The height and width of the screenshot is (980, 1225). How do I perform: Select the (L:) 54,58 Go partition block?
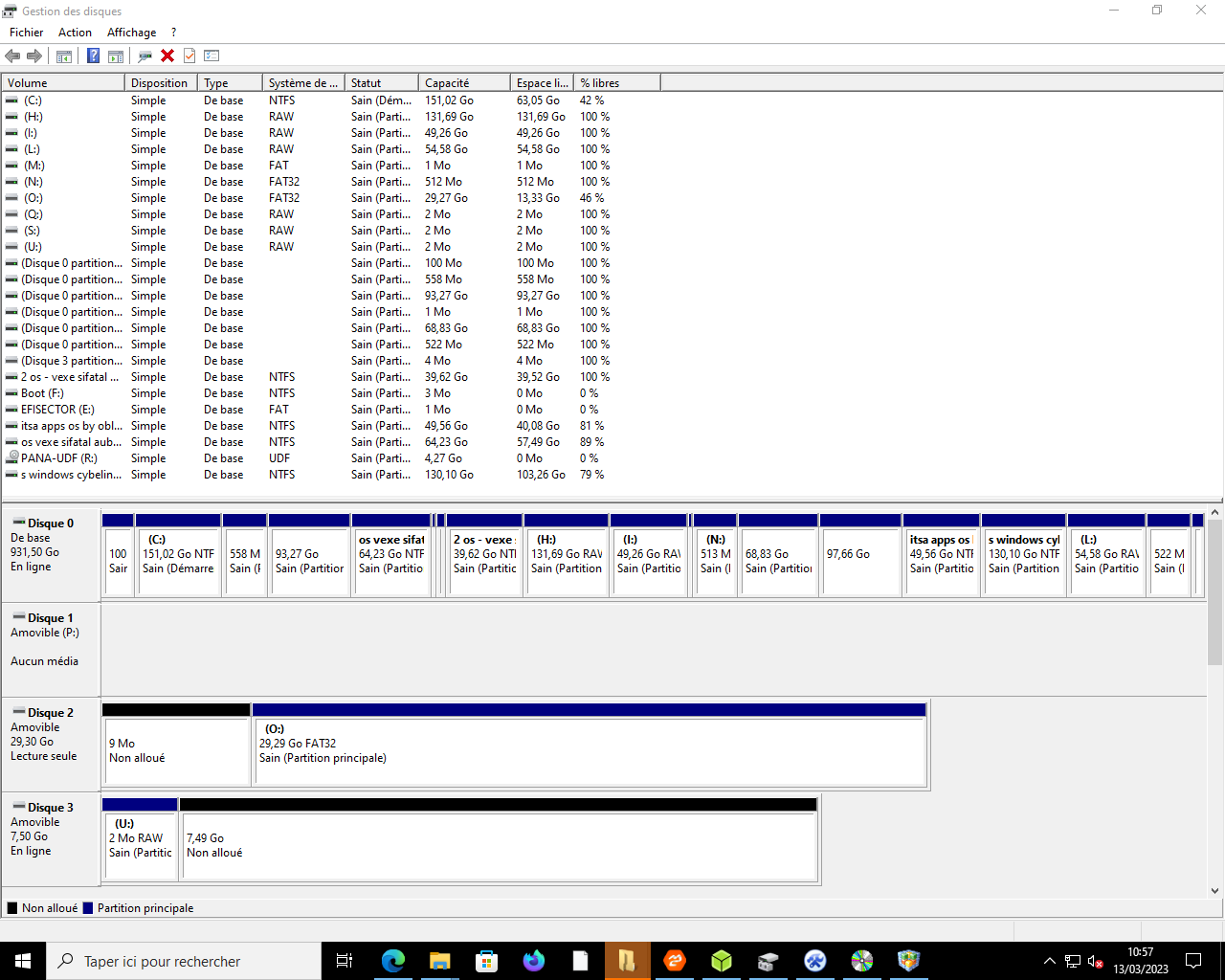coord(1106,555)
